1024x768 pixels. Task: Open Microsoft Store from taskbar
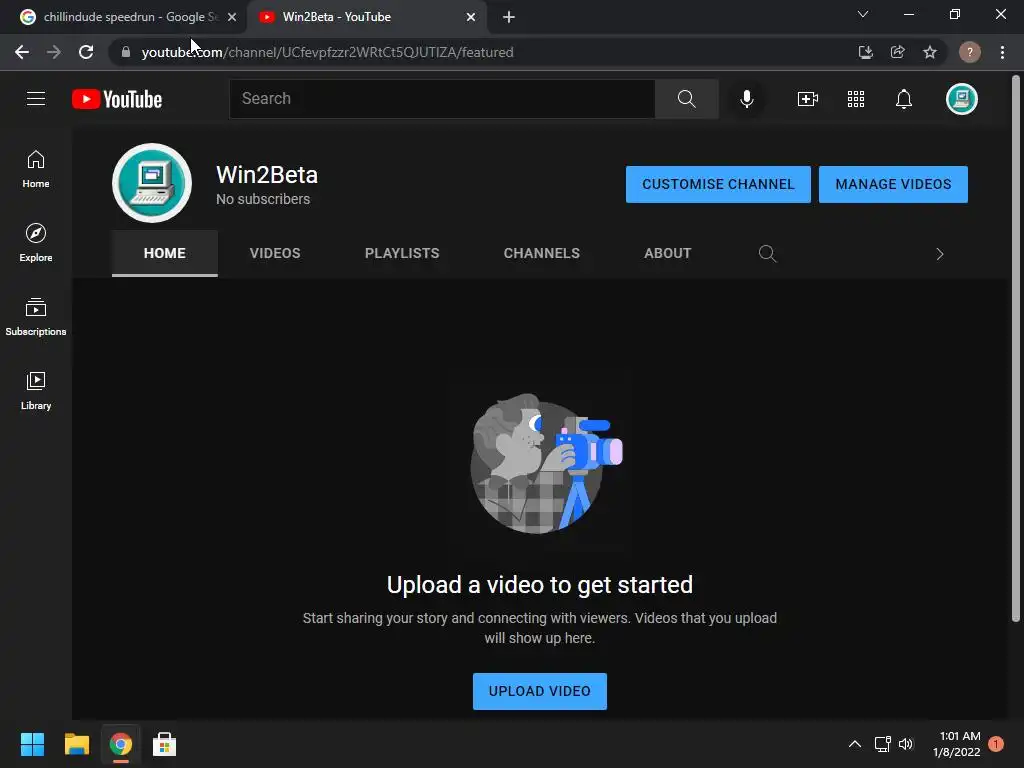click(164, 744)
